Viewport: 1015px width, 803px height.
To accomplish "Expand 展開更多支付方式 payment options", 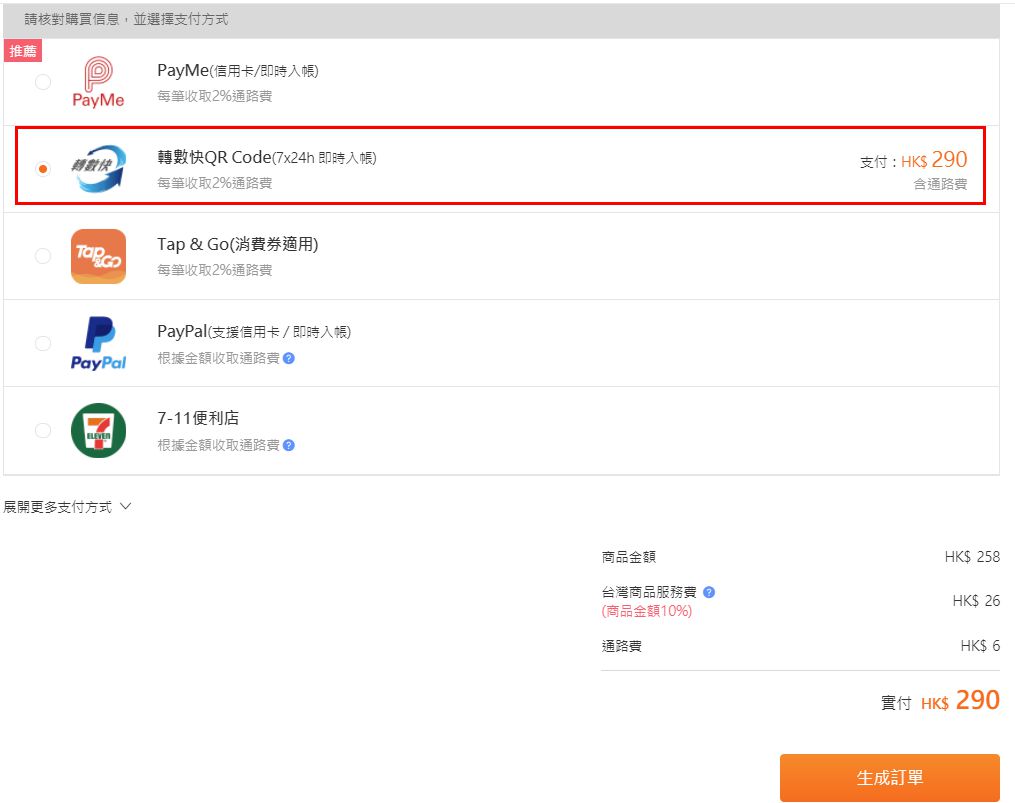I will click(58, 507).
